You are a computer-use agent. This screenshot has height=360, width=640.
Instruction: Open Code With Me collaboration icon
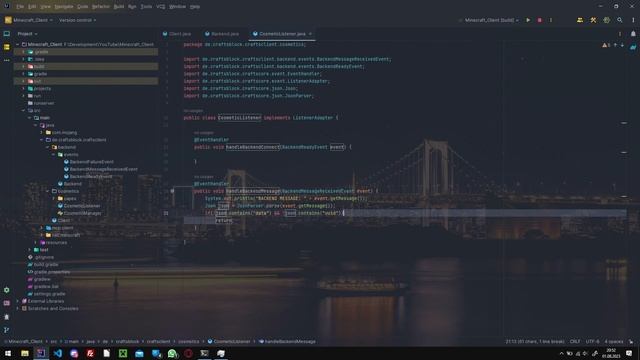[580, 20]
